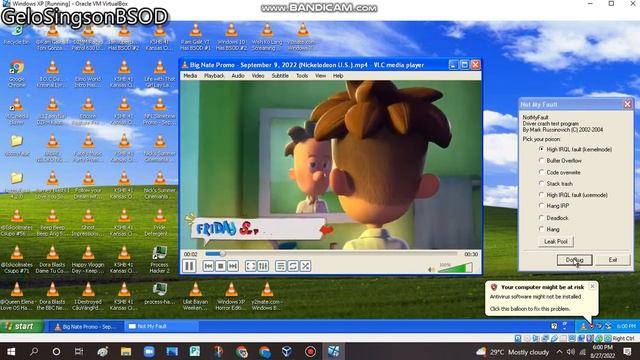This screenshot has width=640, height=360.
Task: Skip to next media in VLC
Action: click(x=233, y=266)
